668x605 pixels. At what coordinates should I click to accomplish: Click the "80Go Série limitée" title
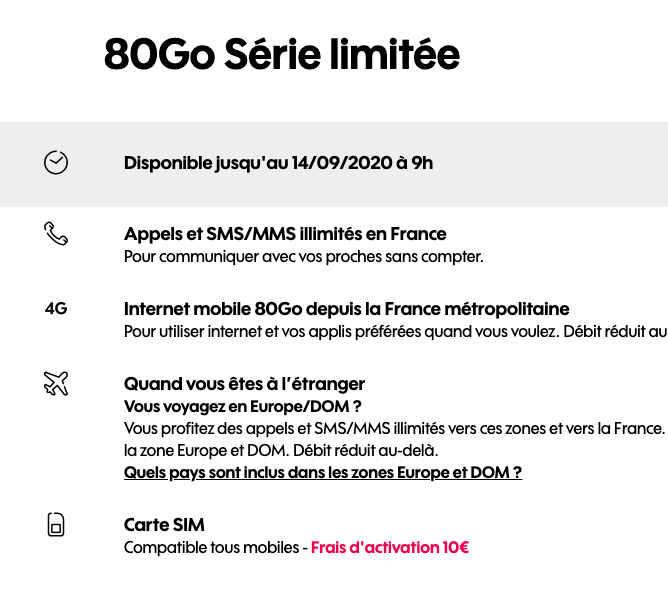(282, 54)
